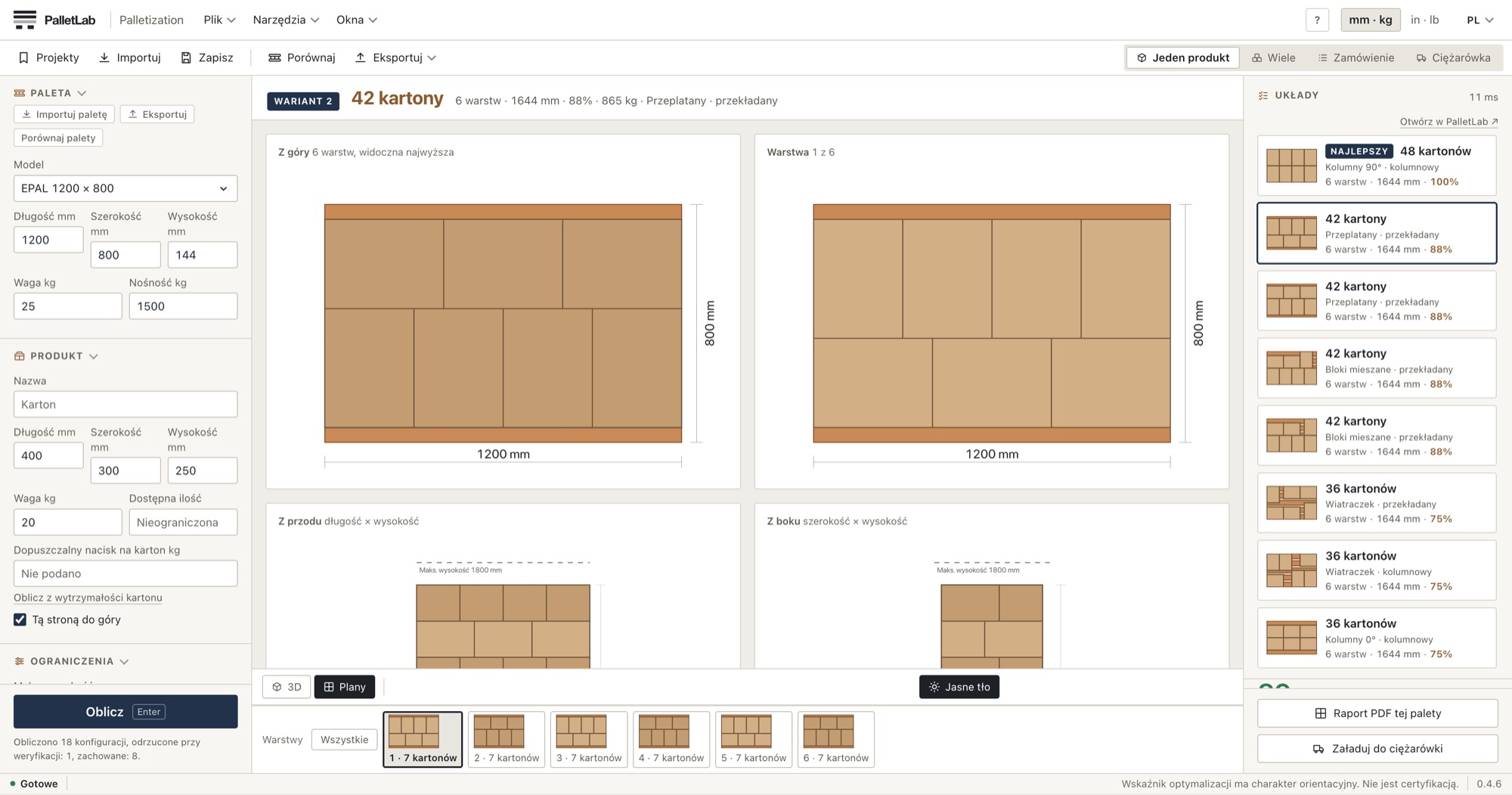Open the PL language dropdown
The width and height of the screenshot is (1512, 795).
[1479, 20]
